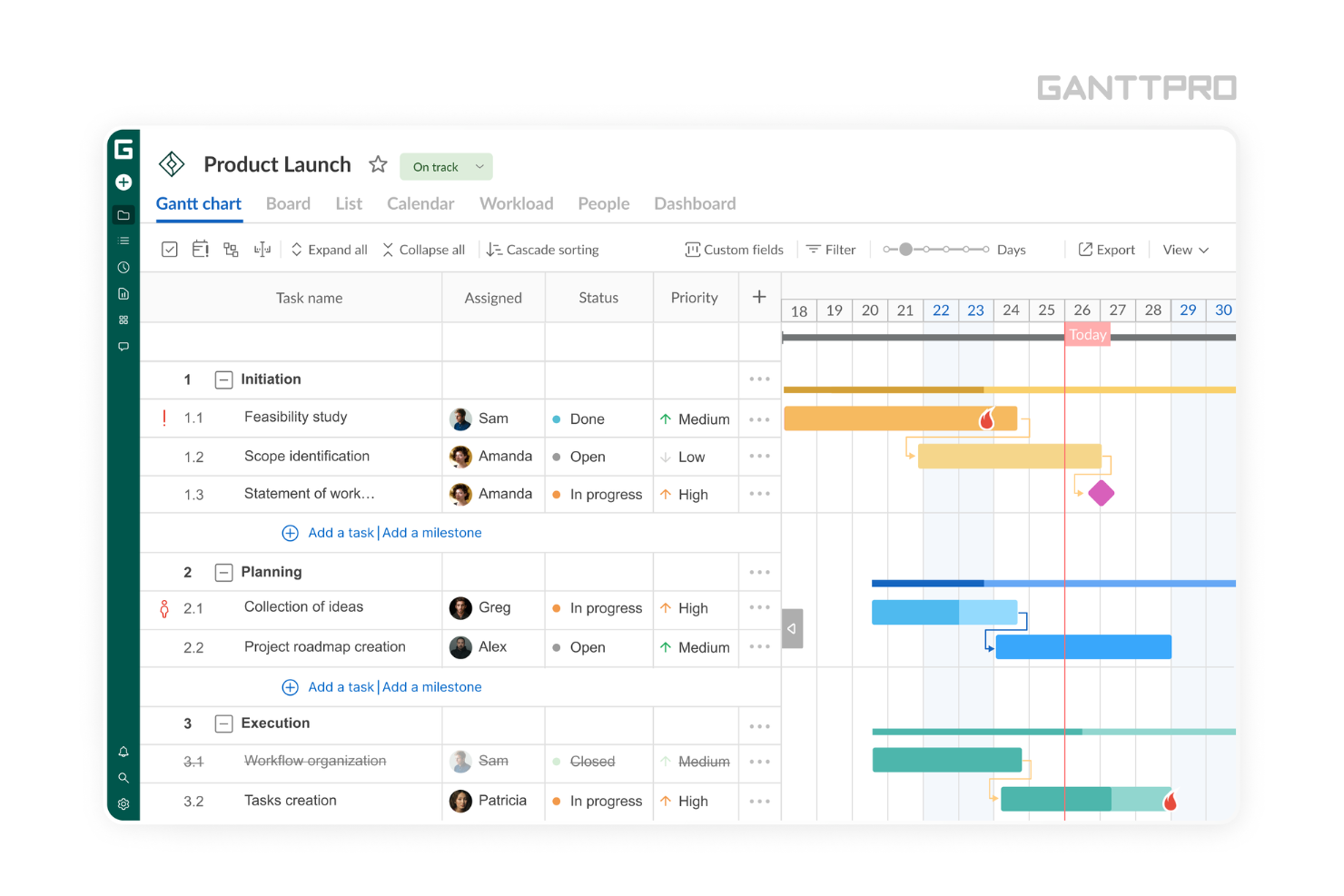Open Custom fields settings

(734, 249)
